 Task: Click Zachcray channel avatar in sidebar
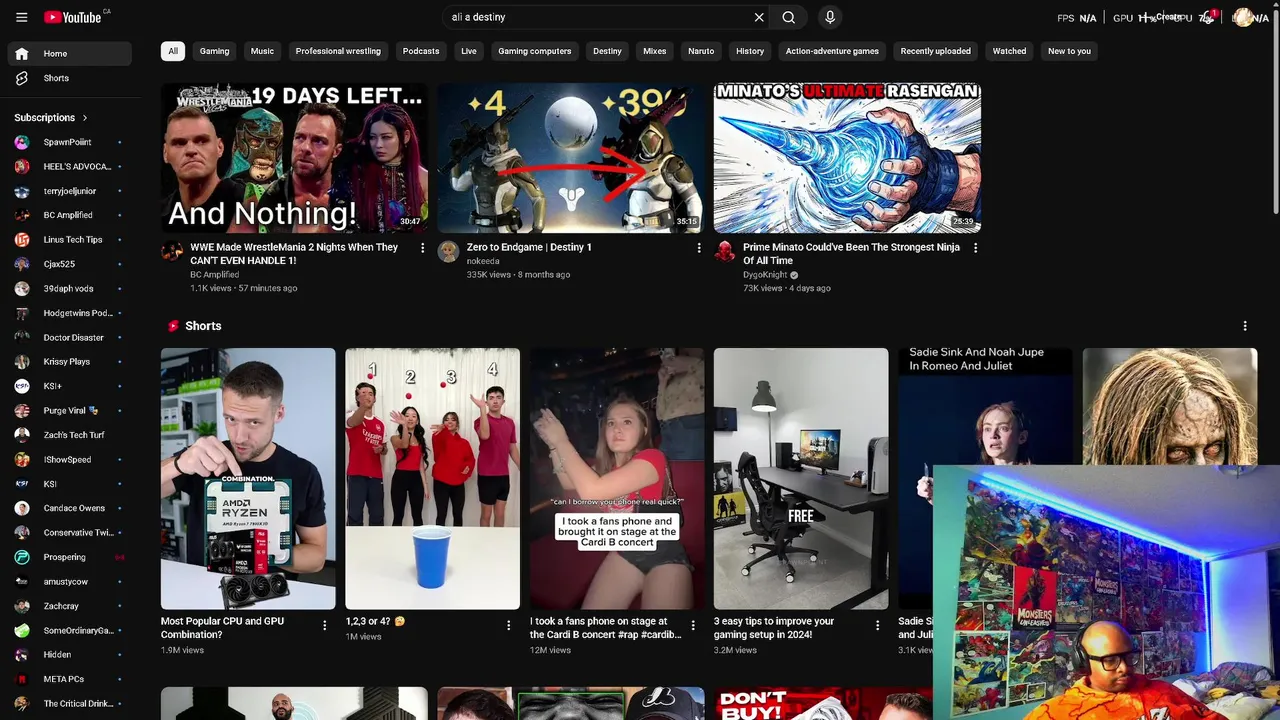[x=22, y=606]
